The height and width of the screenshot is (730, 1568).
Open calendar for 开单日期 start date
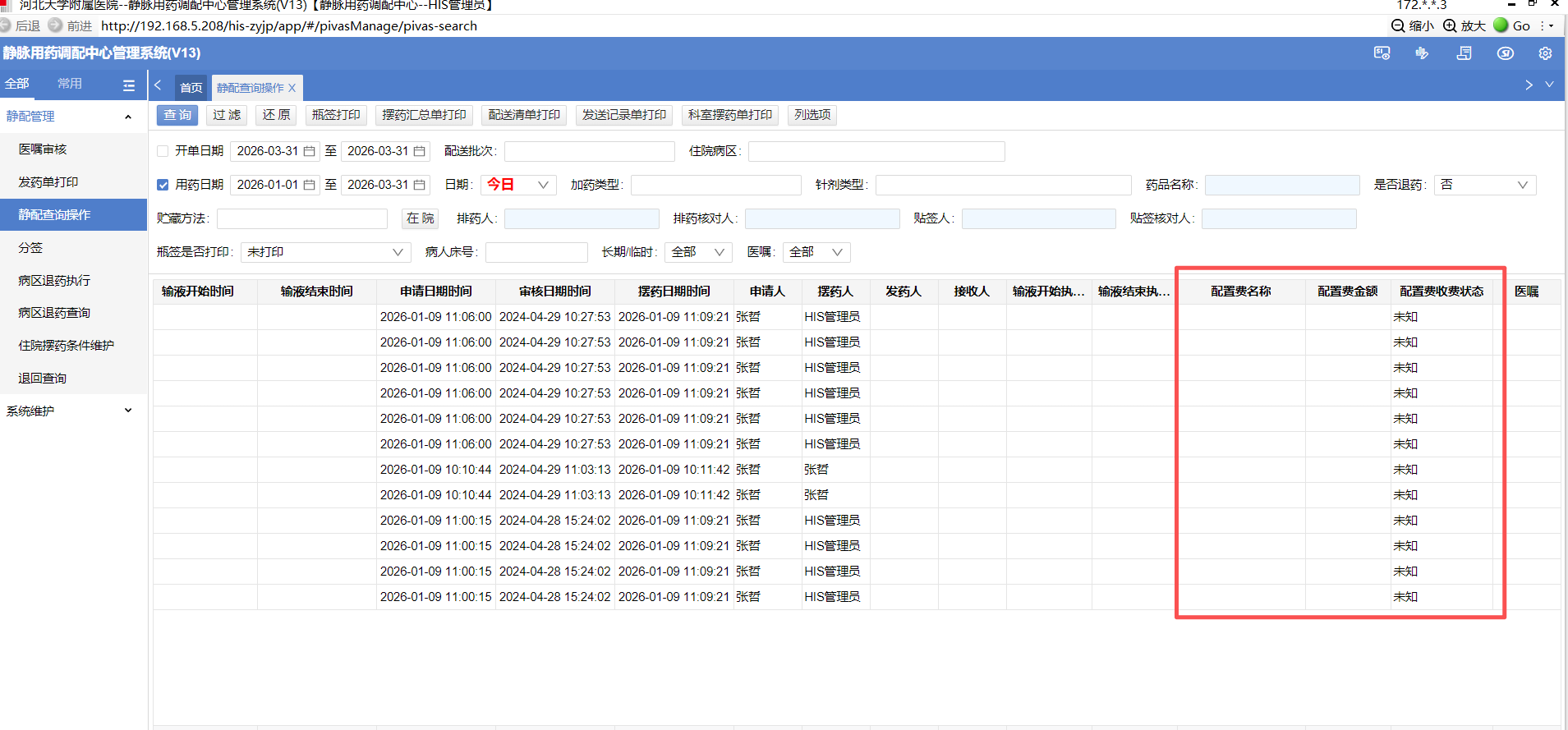pyautogui.click(x=310, y=151)
